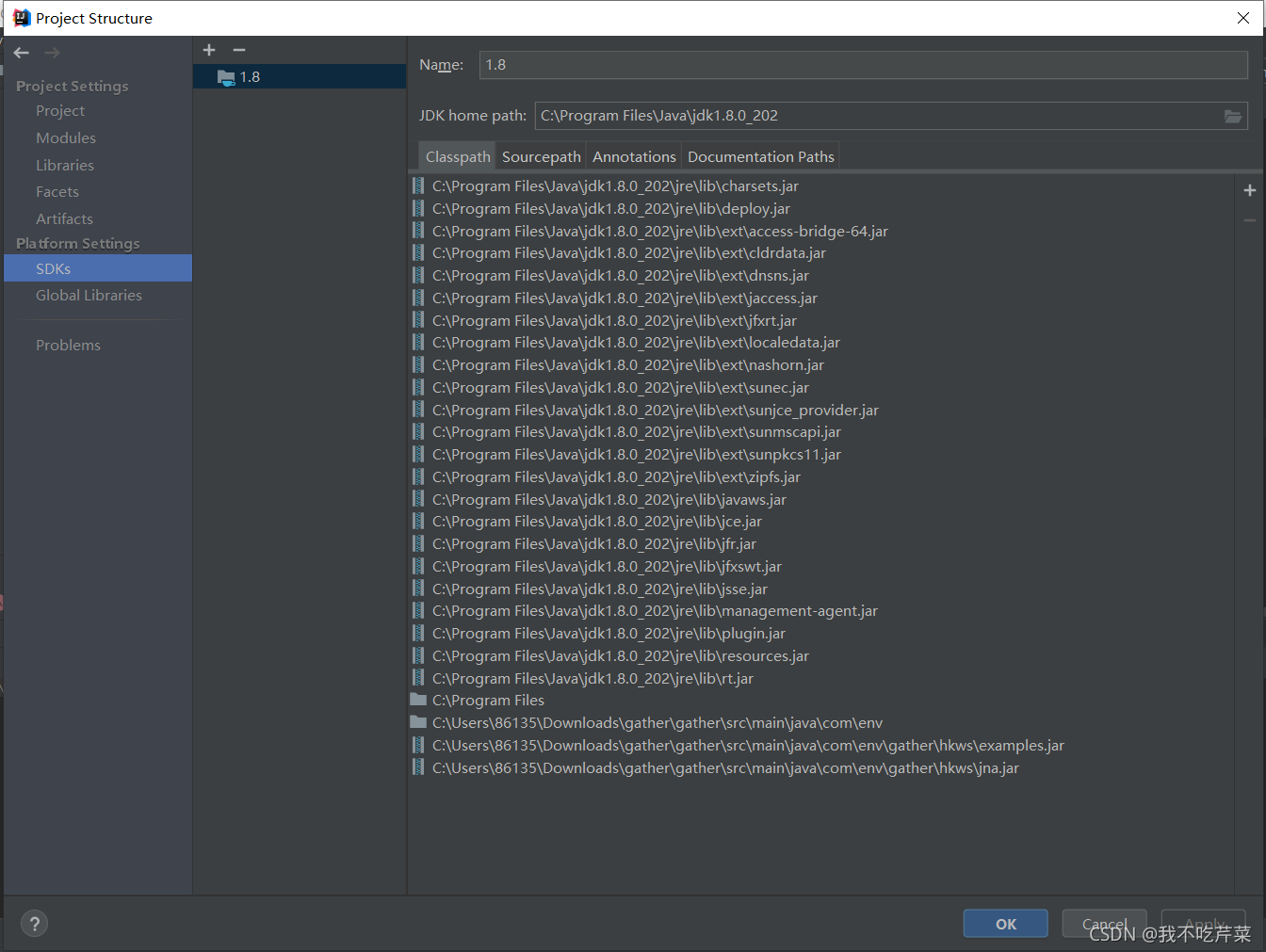Image resolution: width=1266 pixels, height=952 pixels.
Task: Open help with question mark button
Action: (34, 924)
